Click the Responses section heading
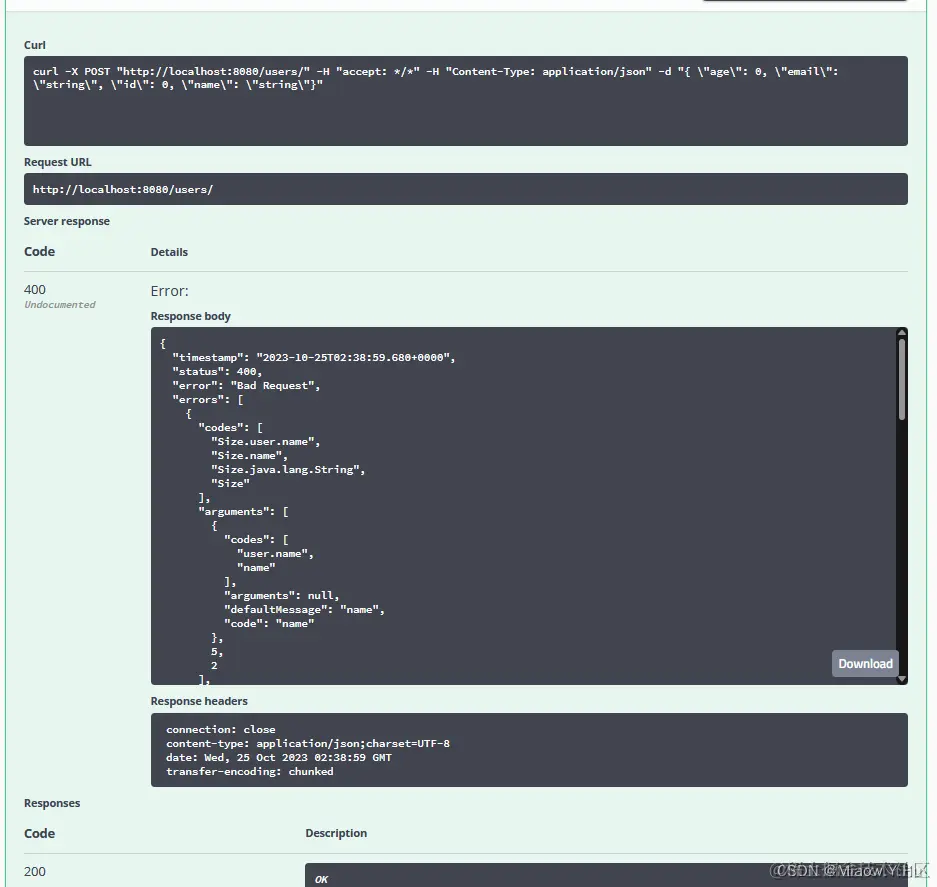 tap(52, 803)
